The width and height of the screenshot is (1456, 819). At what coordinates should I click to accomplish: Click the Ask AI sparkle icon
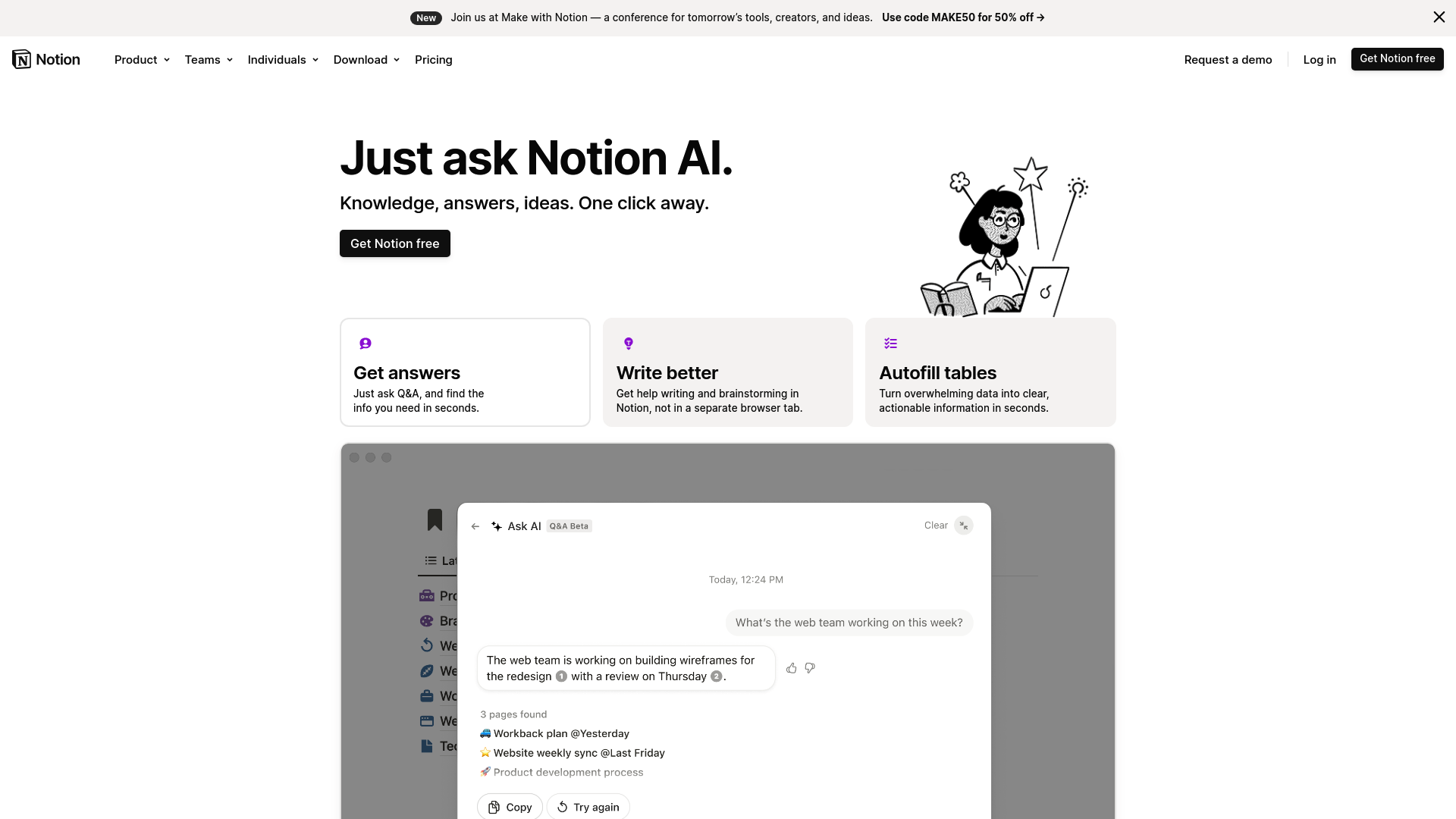tap(496, 526)
